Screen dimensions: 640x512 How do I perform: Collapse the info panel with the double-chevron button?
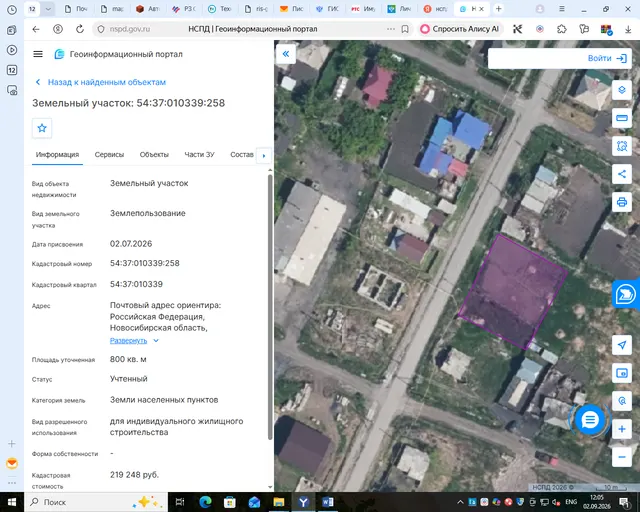pos(286,53)
